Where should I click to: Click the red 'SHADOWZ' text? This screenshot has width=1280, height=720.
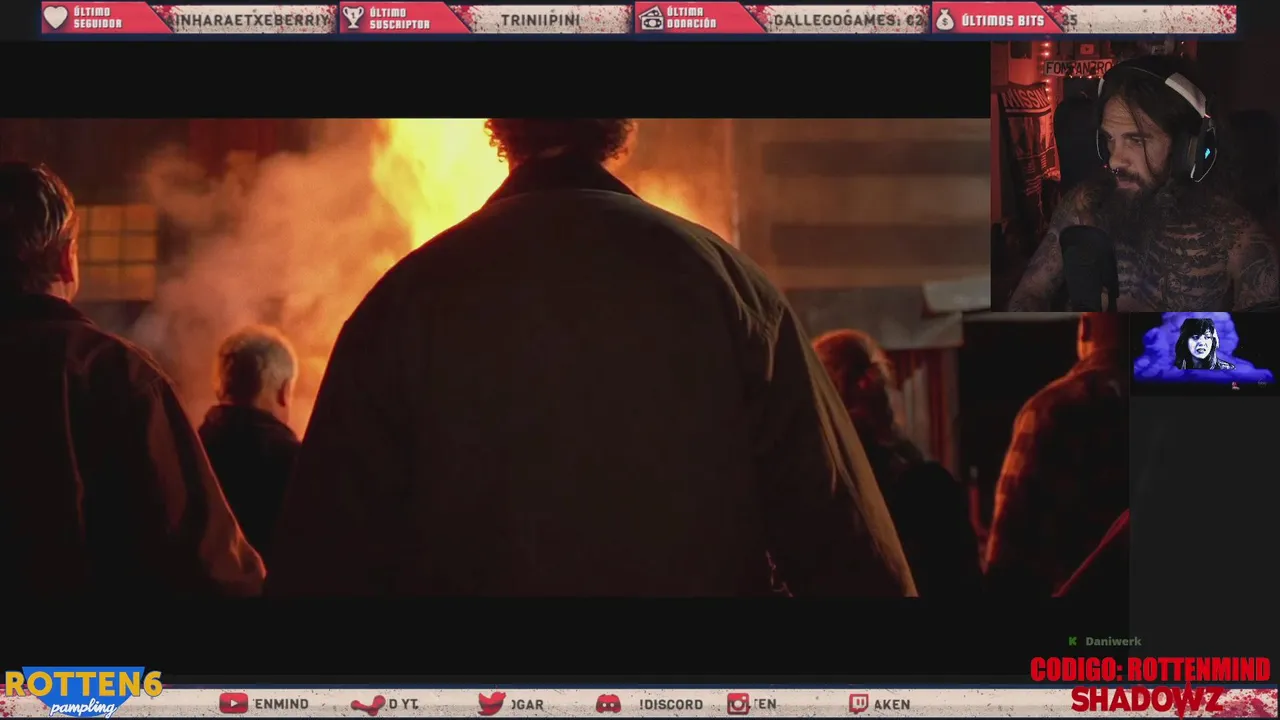(x=1146, y=699)
